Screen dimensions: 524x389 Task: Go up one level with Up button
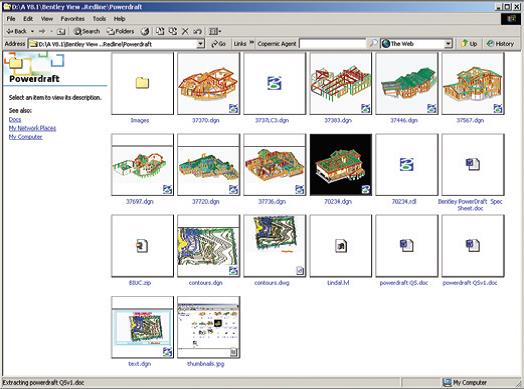click(469, 43)
